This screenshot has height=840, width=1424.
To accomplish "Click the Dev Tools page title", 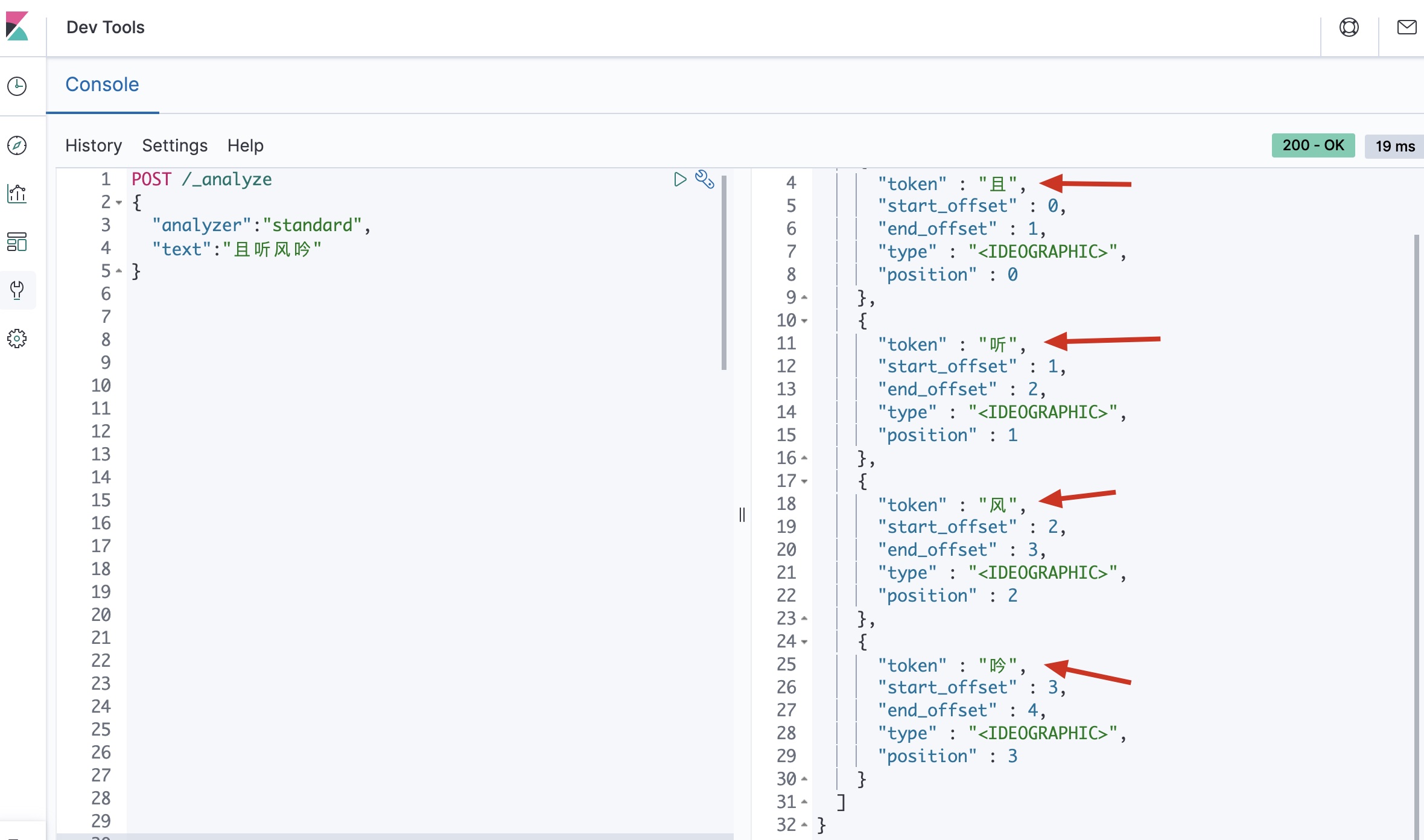I will [106, 27].
